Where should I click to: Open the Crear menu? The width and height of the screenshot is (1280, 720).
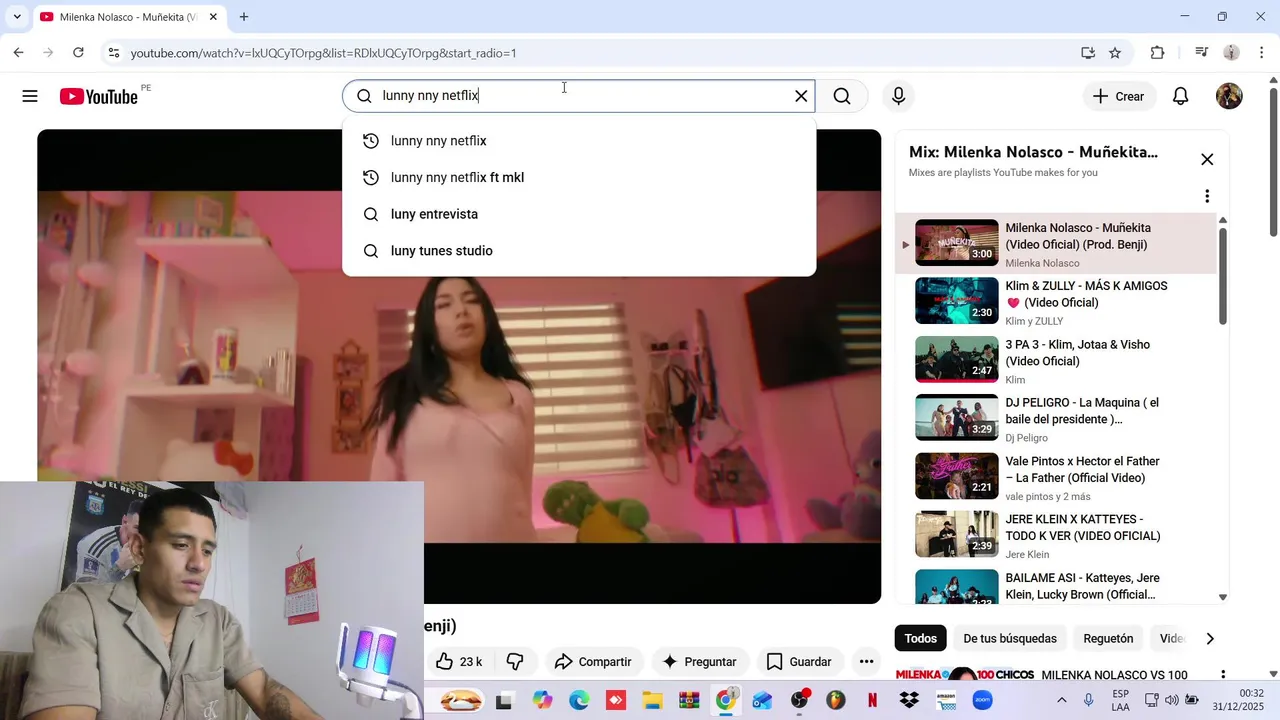click(x=1119, y=96)
